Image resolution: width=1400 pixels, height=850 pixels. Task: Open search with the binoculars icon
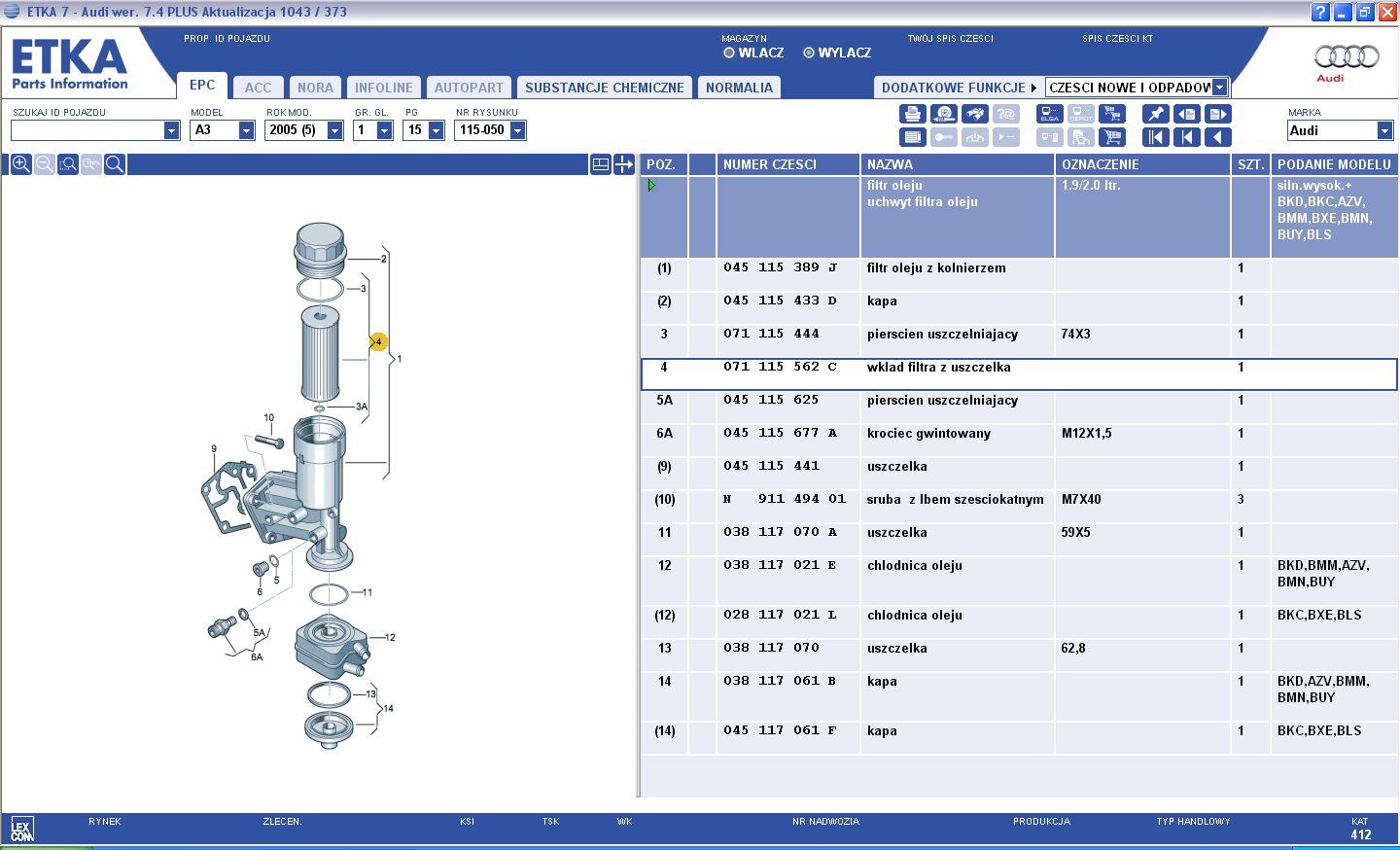[974, 114]
